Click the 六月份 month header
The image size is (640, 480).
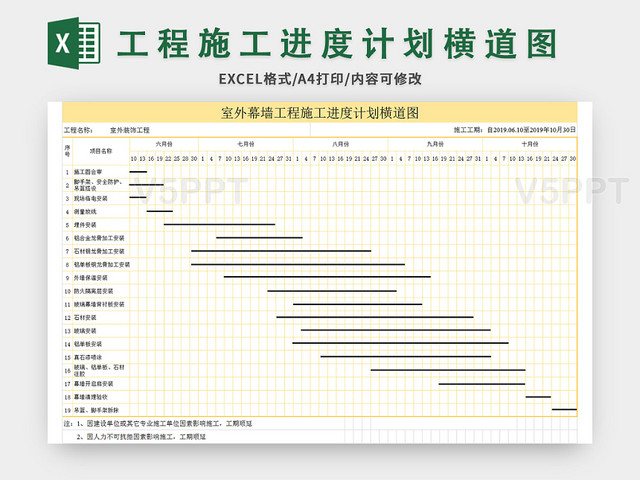coord(164,144)
